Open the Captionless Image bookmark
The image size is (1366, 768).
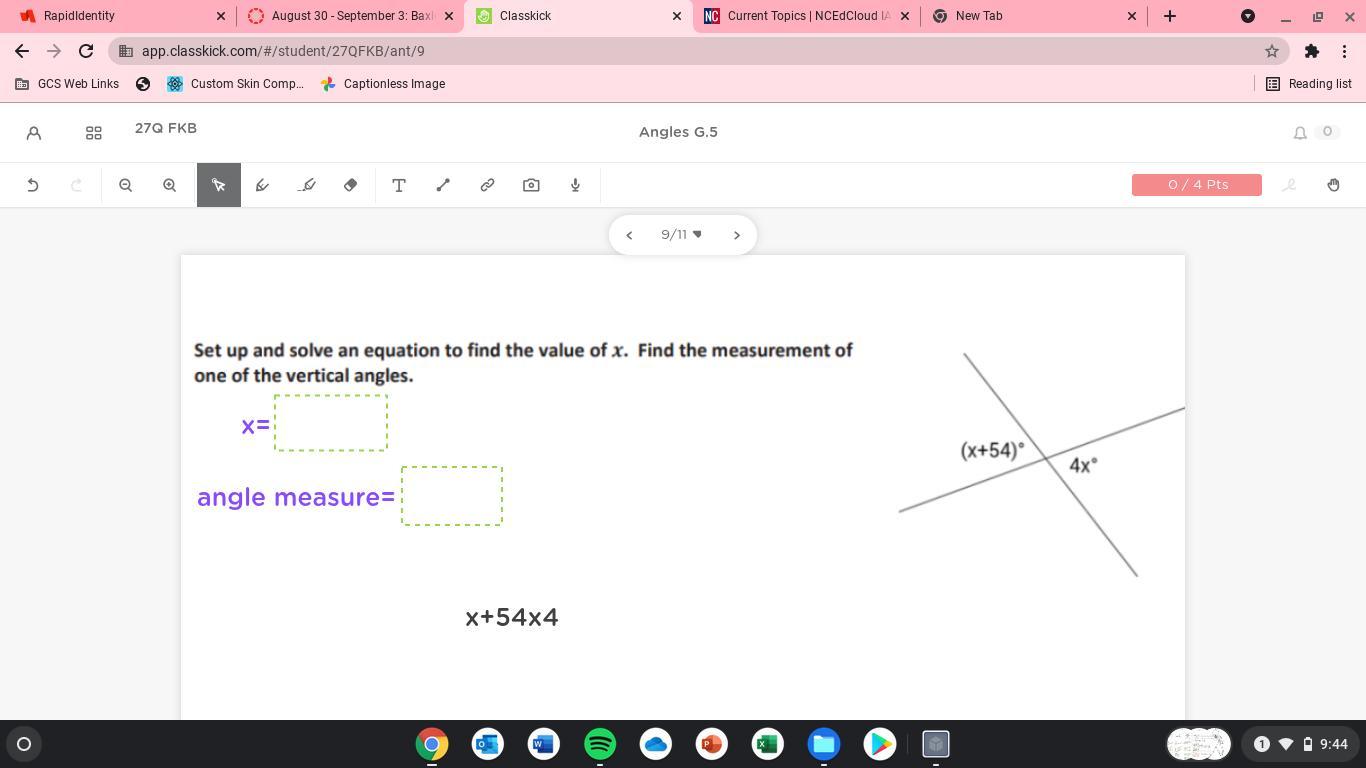click(383, 84)
